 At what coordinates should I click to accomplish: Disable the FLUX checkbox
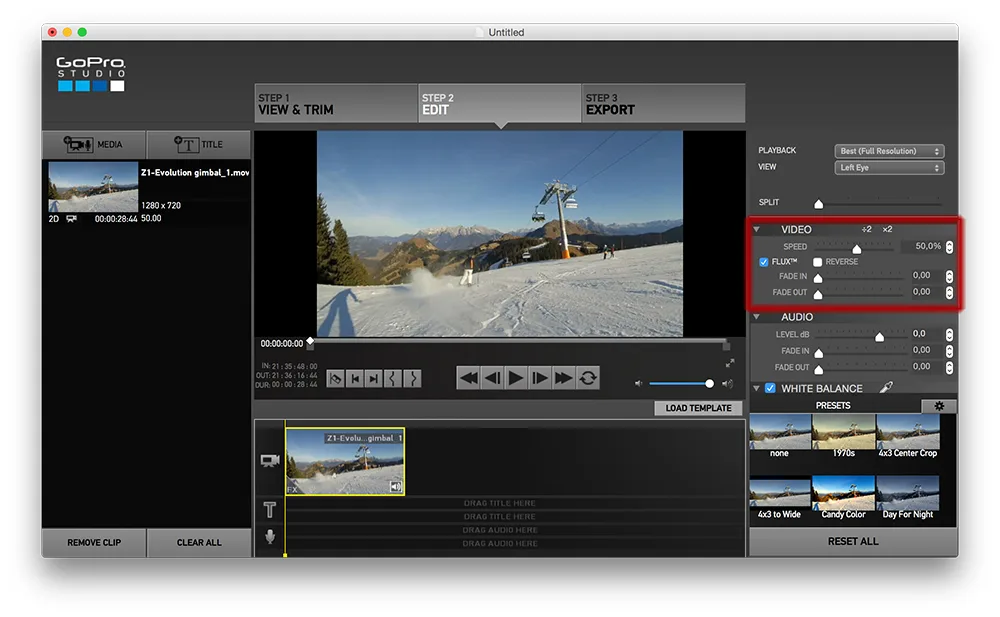pyautogui.click(x=763, y=262)
